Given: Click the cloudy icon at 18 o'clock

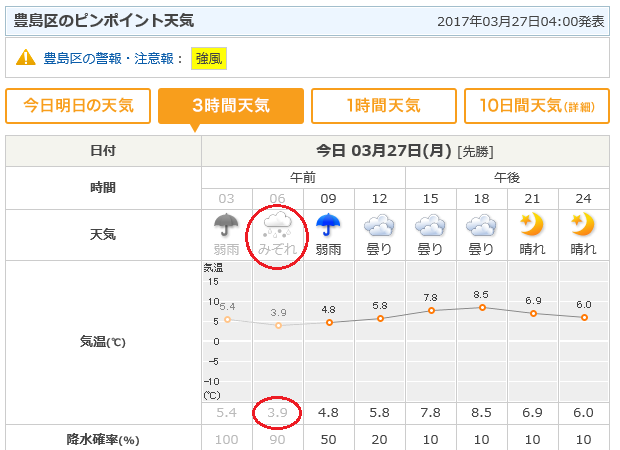Looking at the screenshot, I should 482,225.
